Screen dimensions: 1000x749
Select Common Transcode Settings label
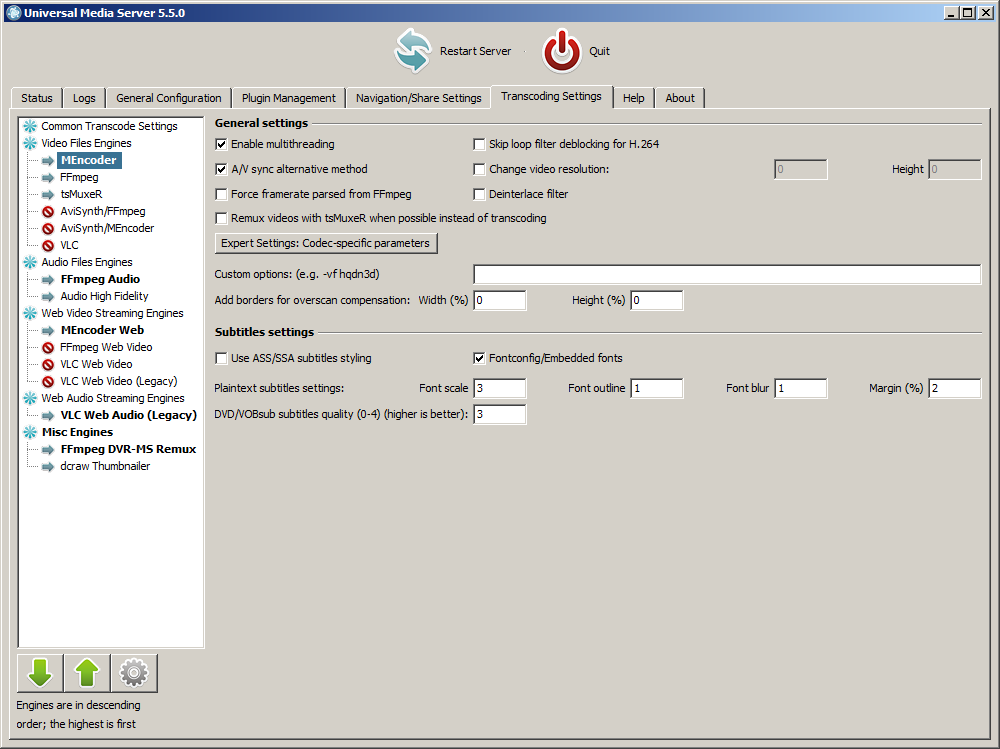109,126
